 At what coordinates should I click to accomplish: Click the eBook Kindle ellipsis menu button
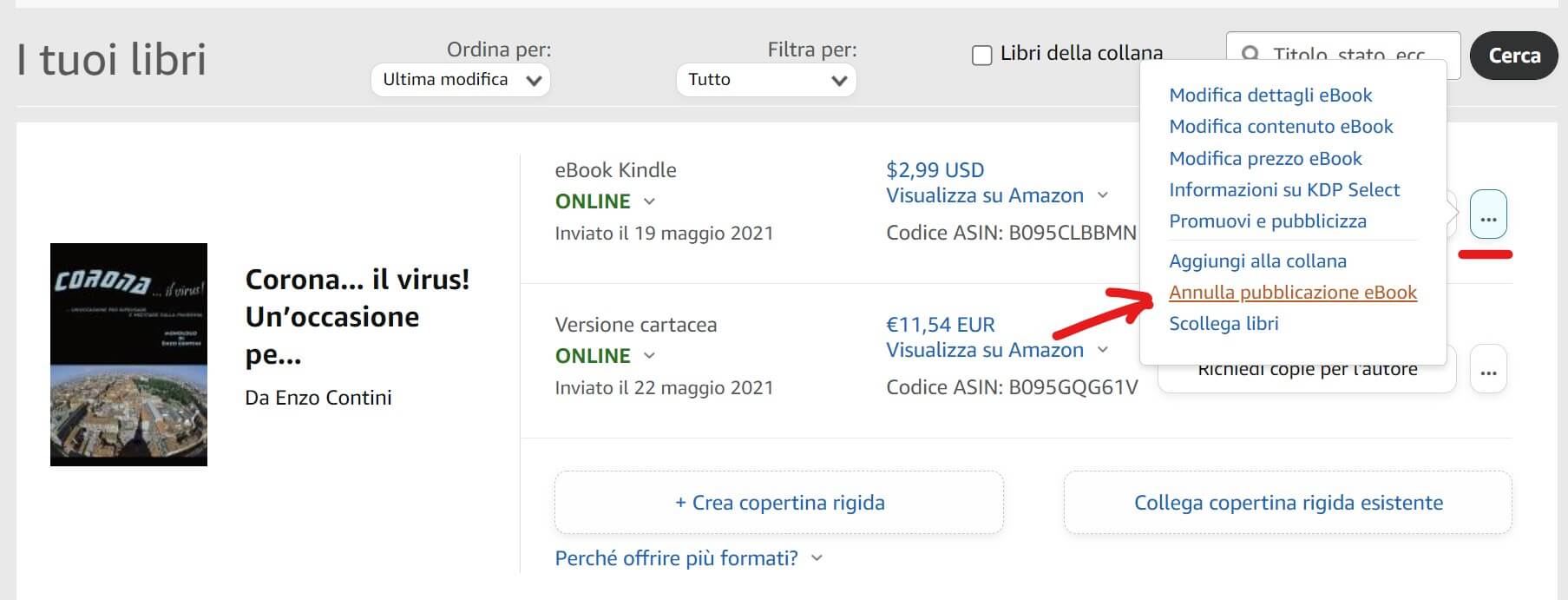(1488, 214)
